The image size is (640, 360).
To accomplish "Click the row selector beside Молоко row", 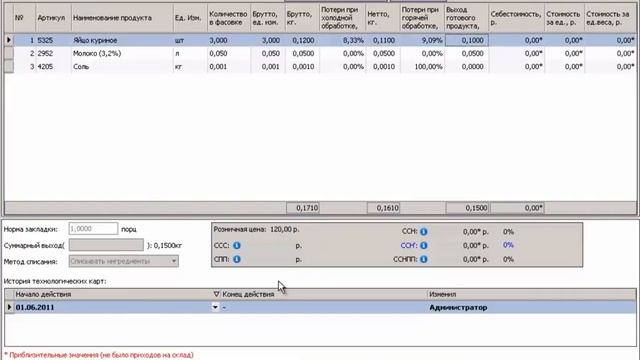I will point(9,53).
